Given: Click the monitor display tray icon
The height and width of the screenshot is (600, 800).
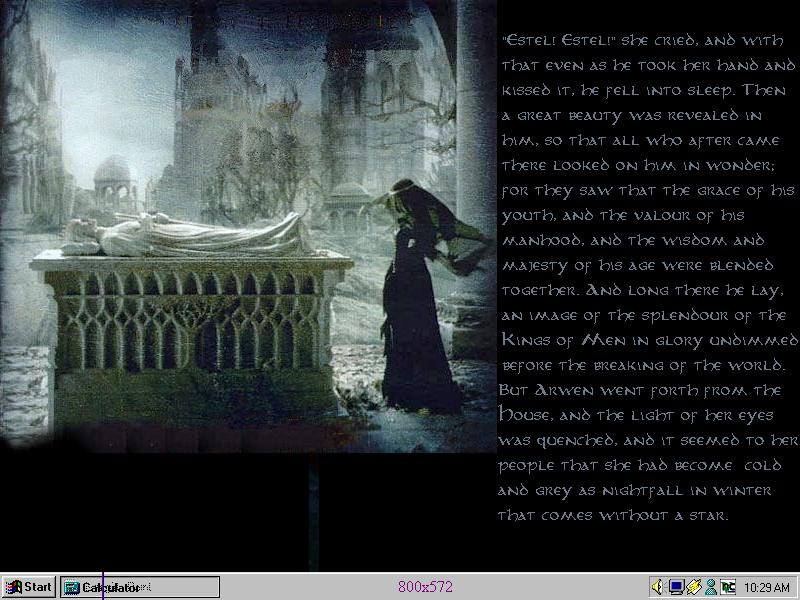Looking at the screenshot, I should (x=676, y=587).
